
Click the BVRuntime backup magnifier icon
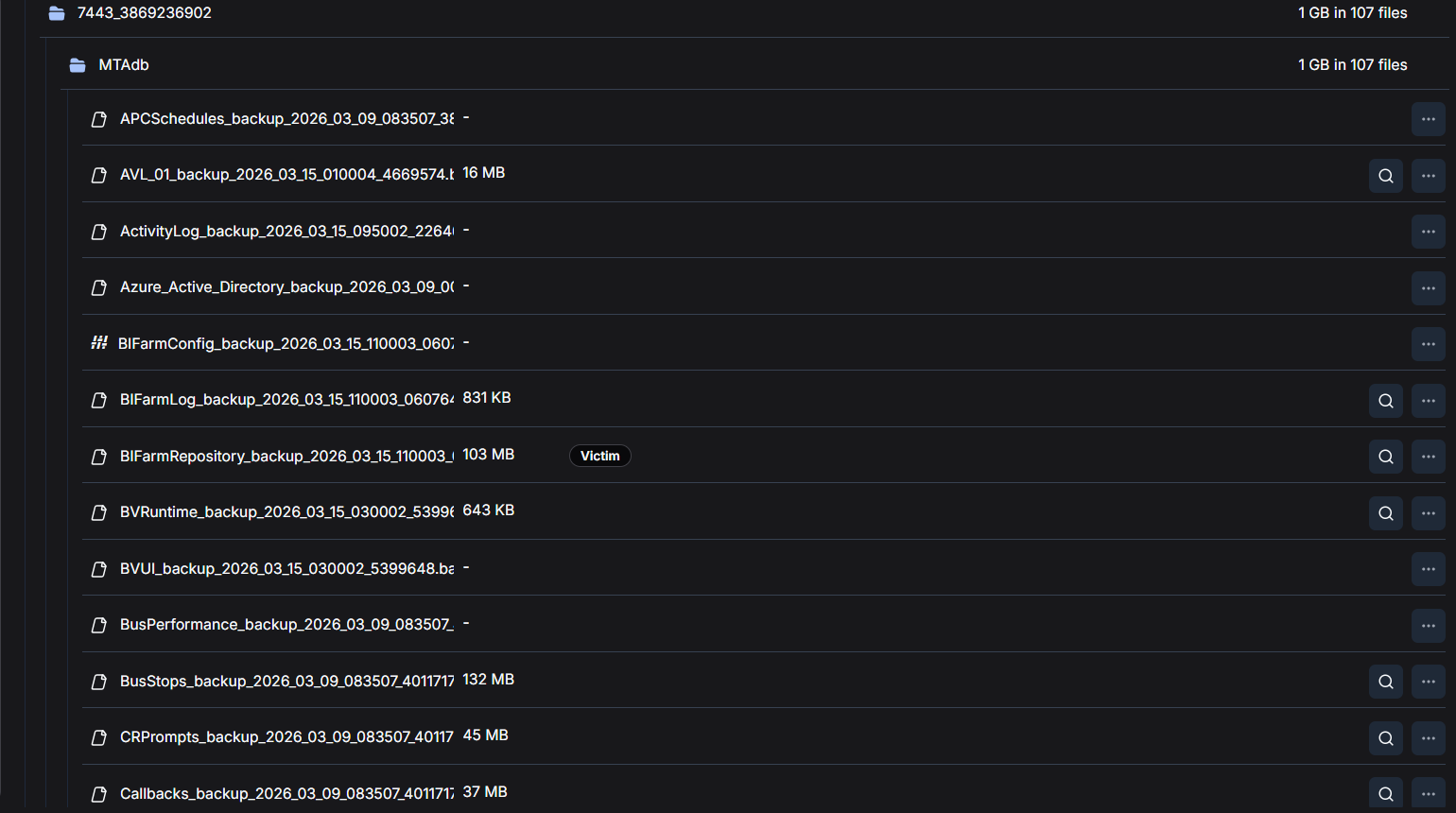pos(1386,513)
